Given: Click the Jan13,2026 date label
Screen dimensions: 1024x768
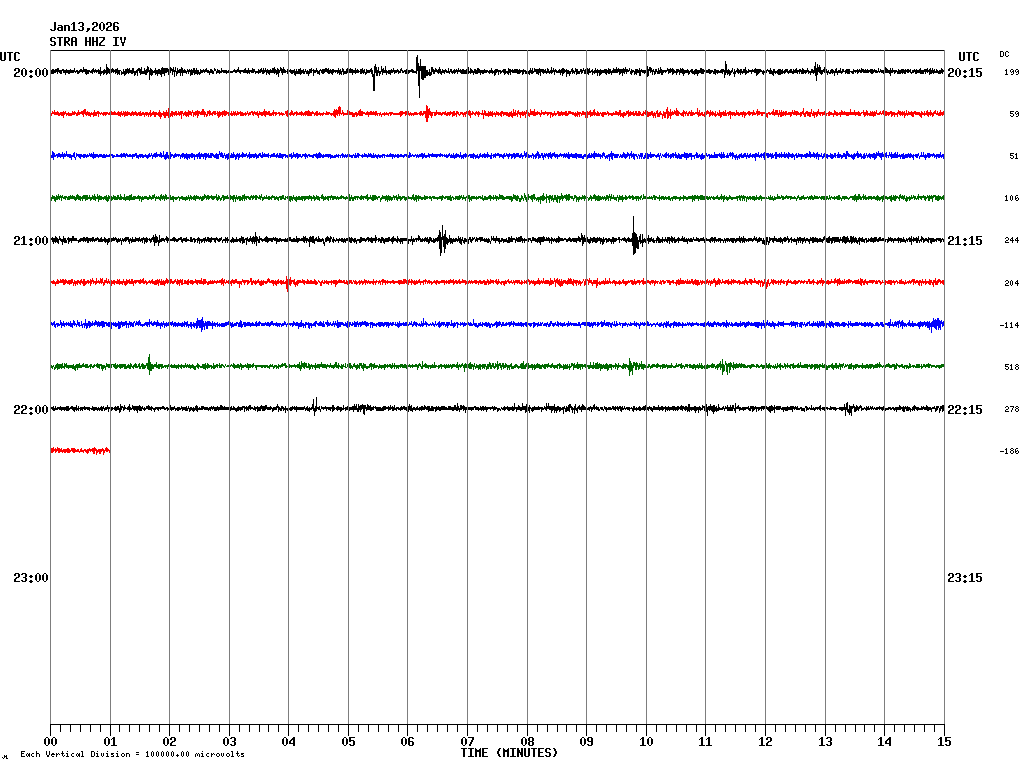Looking at the screenshot, I should (84, 27).
